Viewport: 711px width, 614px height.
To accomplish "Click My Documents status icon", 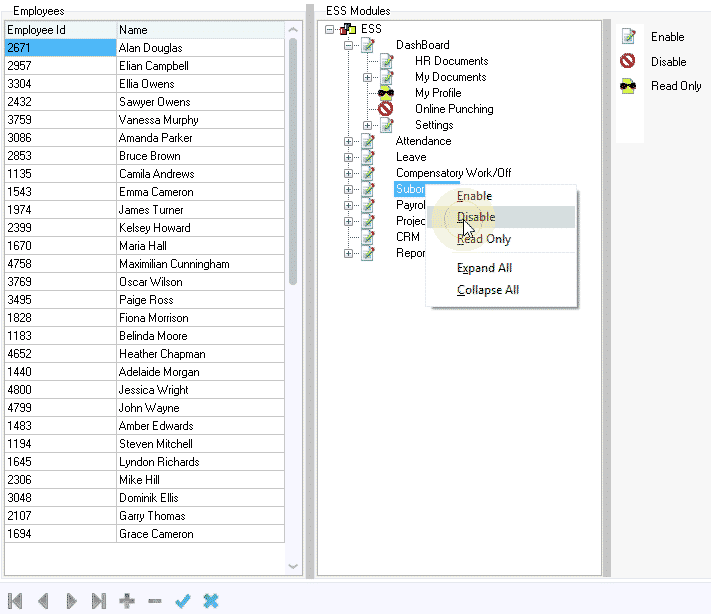I will tap(387, 77).
